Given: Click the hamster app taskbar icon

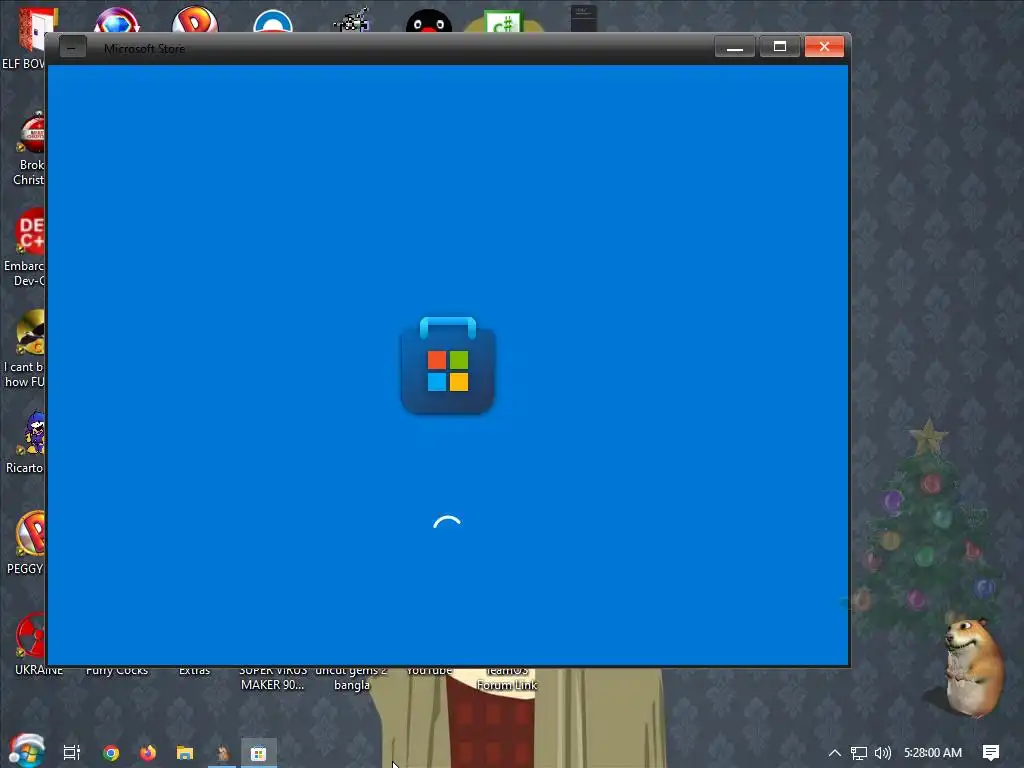Looking at the screenshot, I should pos(222,753).
